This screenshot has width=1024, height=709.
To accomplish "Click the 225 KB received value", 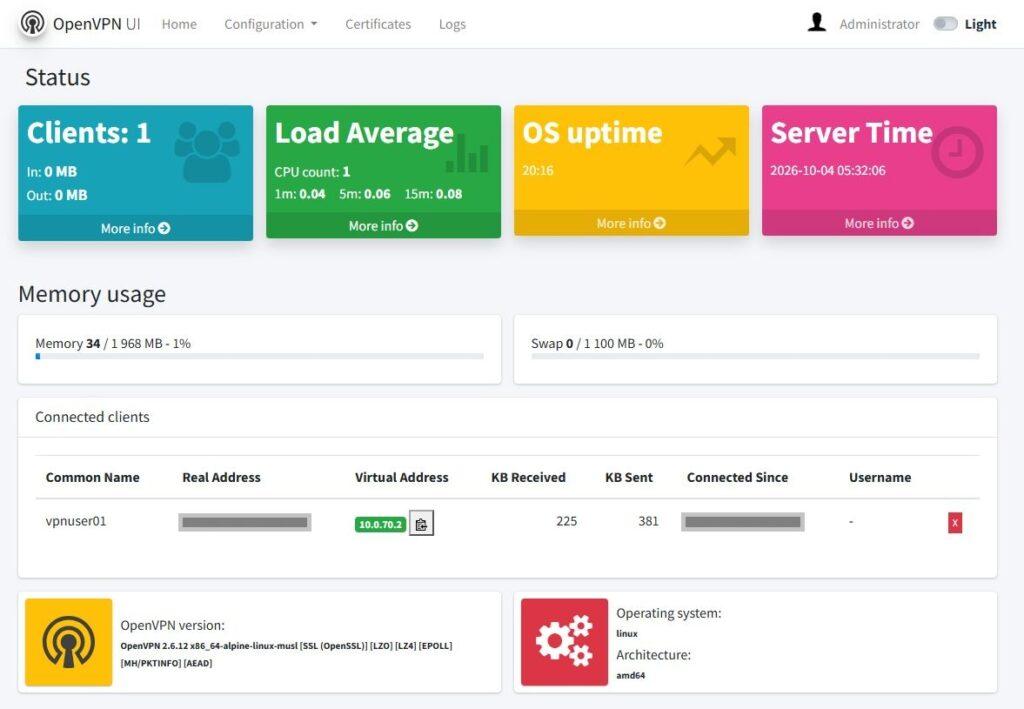I will click(567, 521).
